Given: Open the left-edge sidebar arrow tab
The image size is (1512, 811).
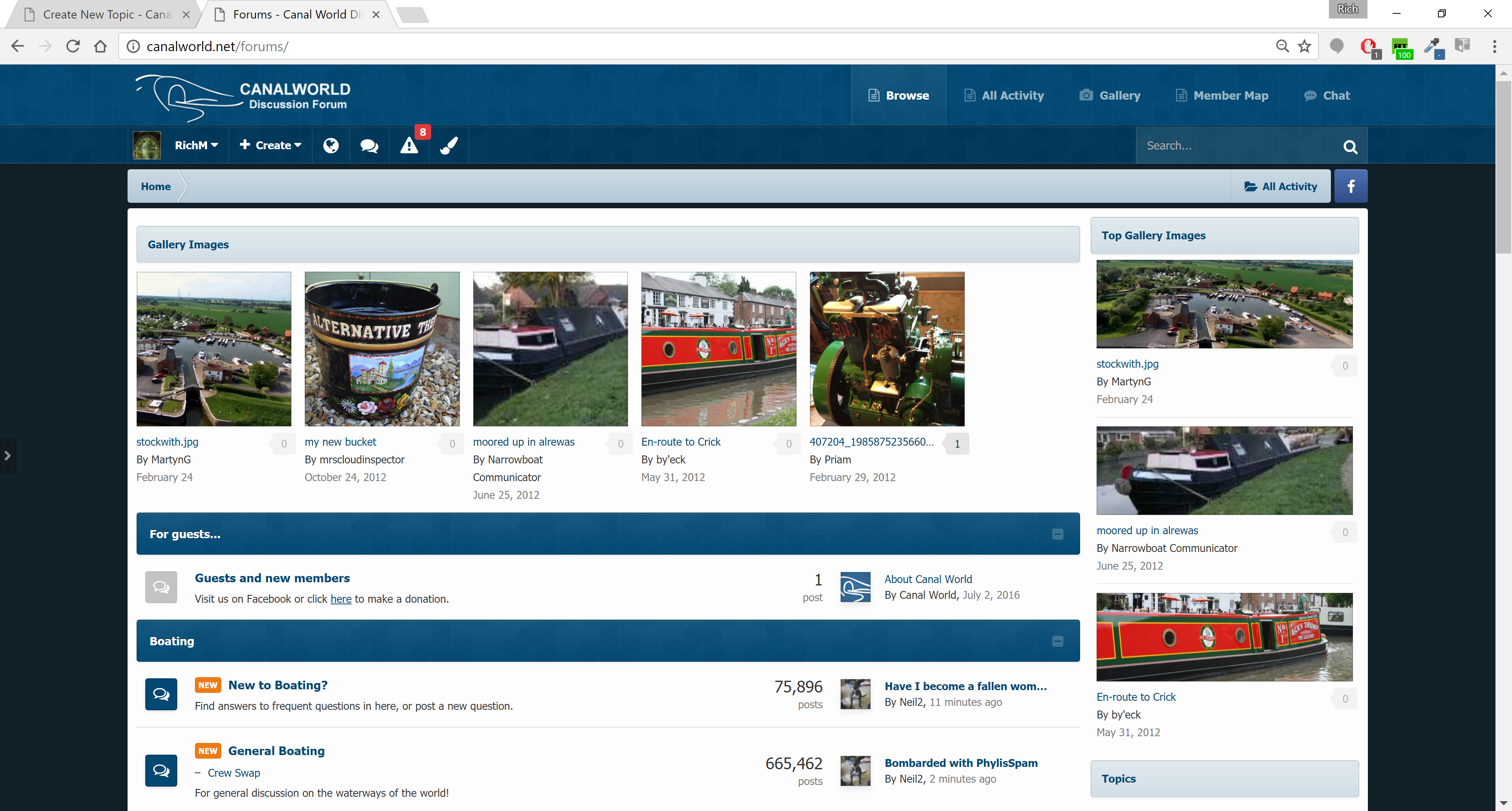Looking at the screenshot, I should [7, 455].
